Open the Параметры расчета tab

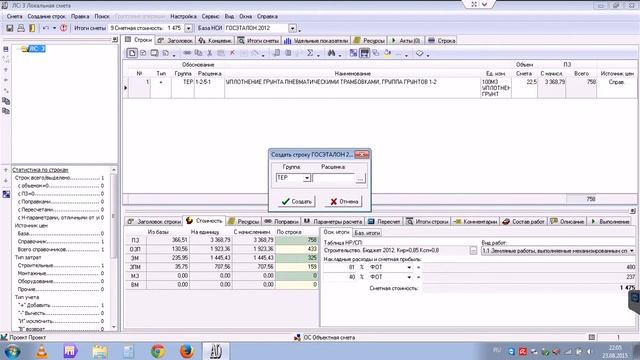[x=333, y=221]
